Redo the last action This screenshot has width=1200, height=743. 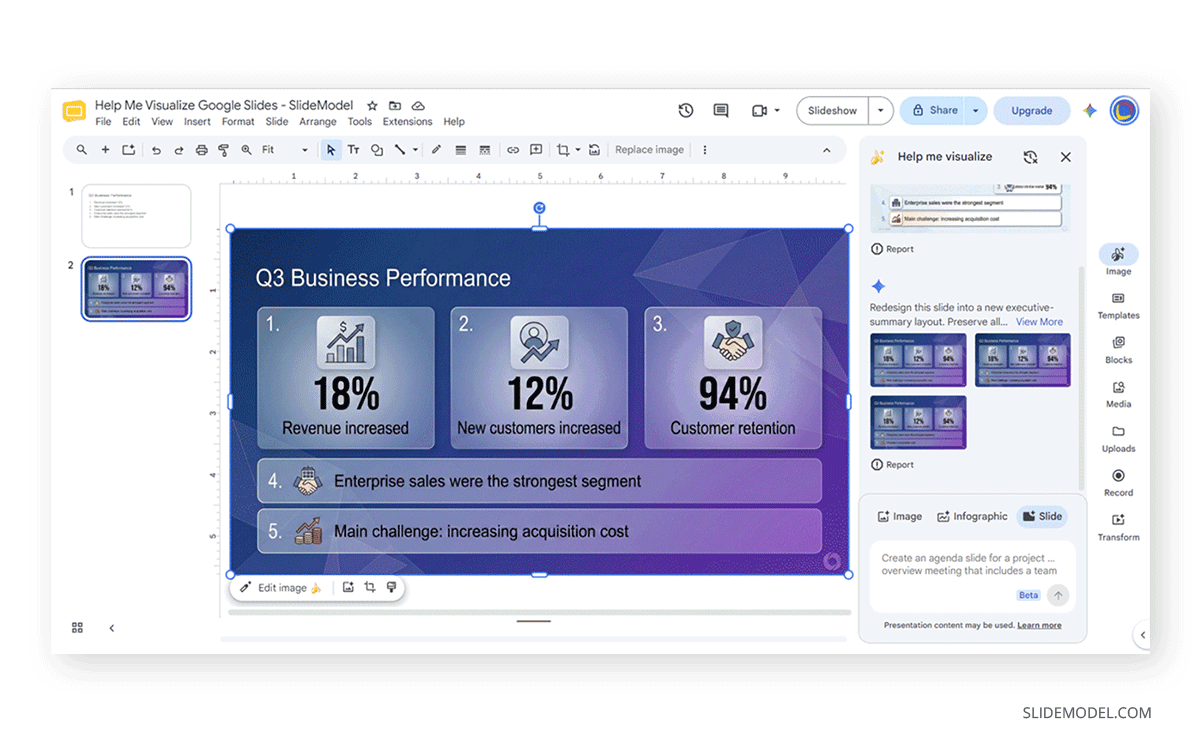click(x=179, y=150)
